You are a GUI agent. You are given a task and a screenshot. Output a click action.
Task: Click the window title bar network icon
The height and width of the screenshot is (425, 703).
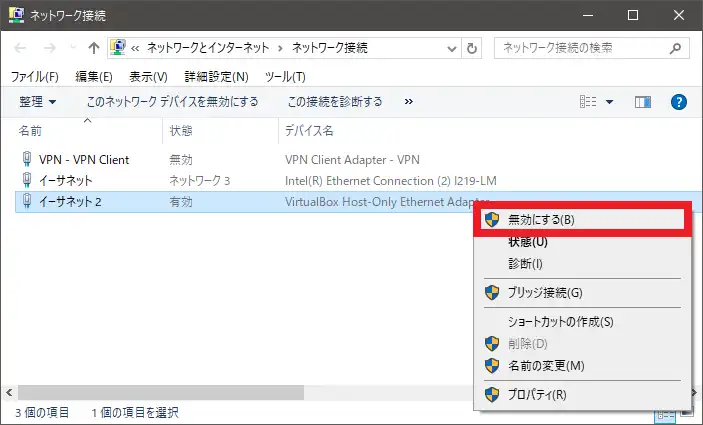click(17, 15)
